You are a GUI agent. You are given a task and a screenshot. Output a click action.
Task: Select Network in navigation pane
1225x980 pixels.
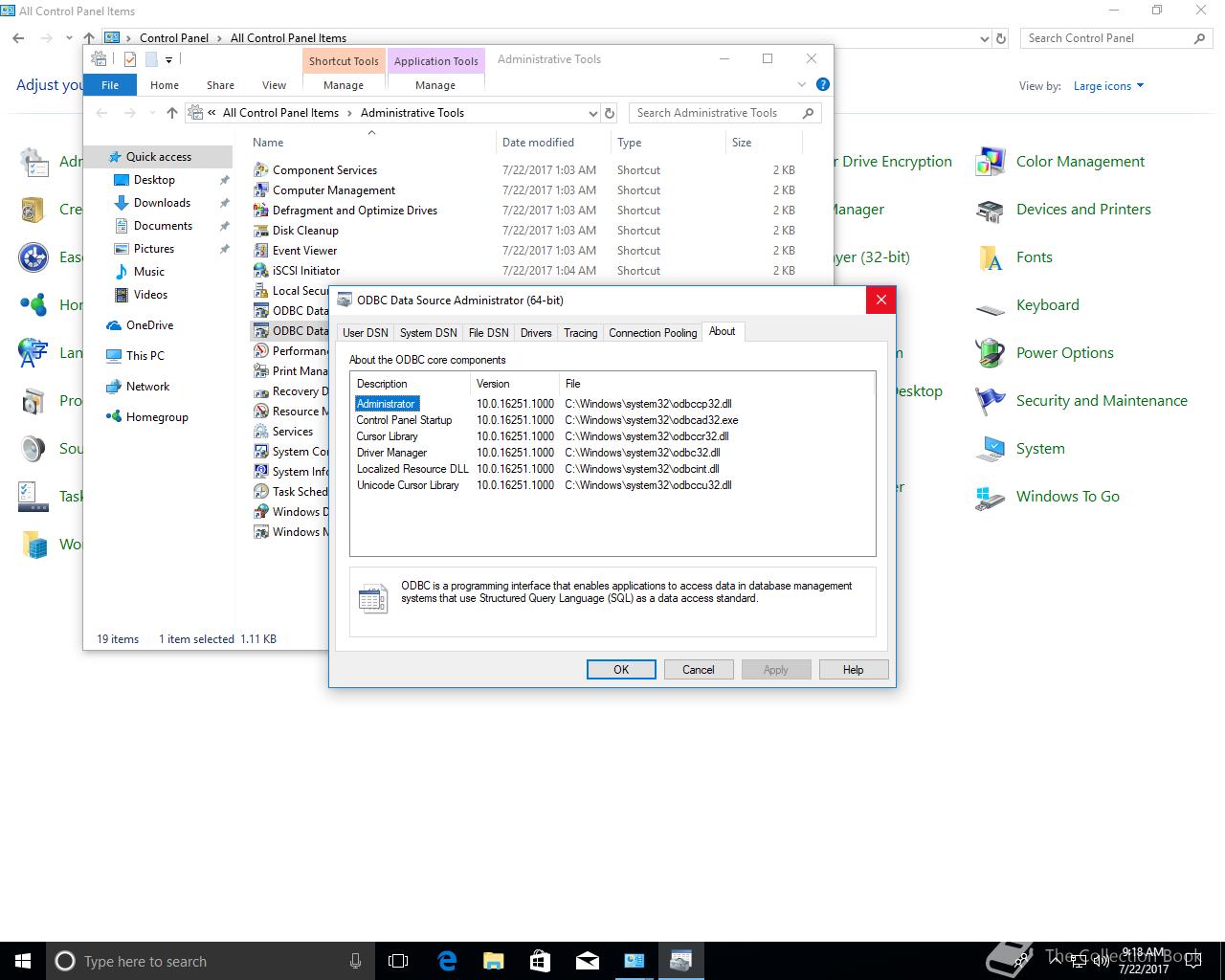pos(147,387)
